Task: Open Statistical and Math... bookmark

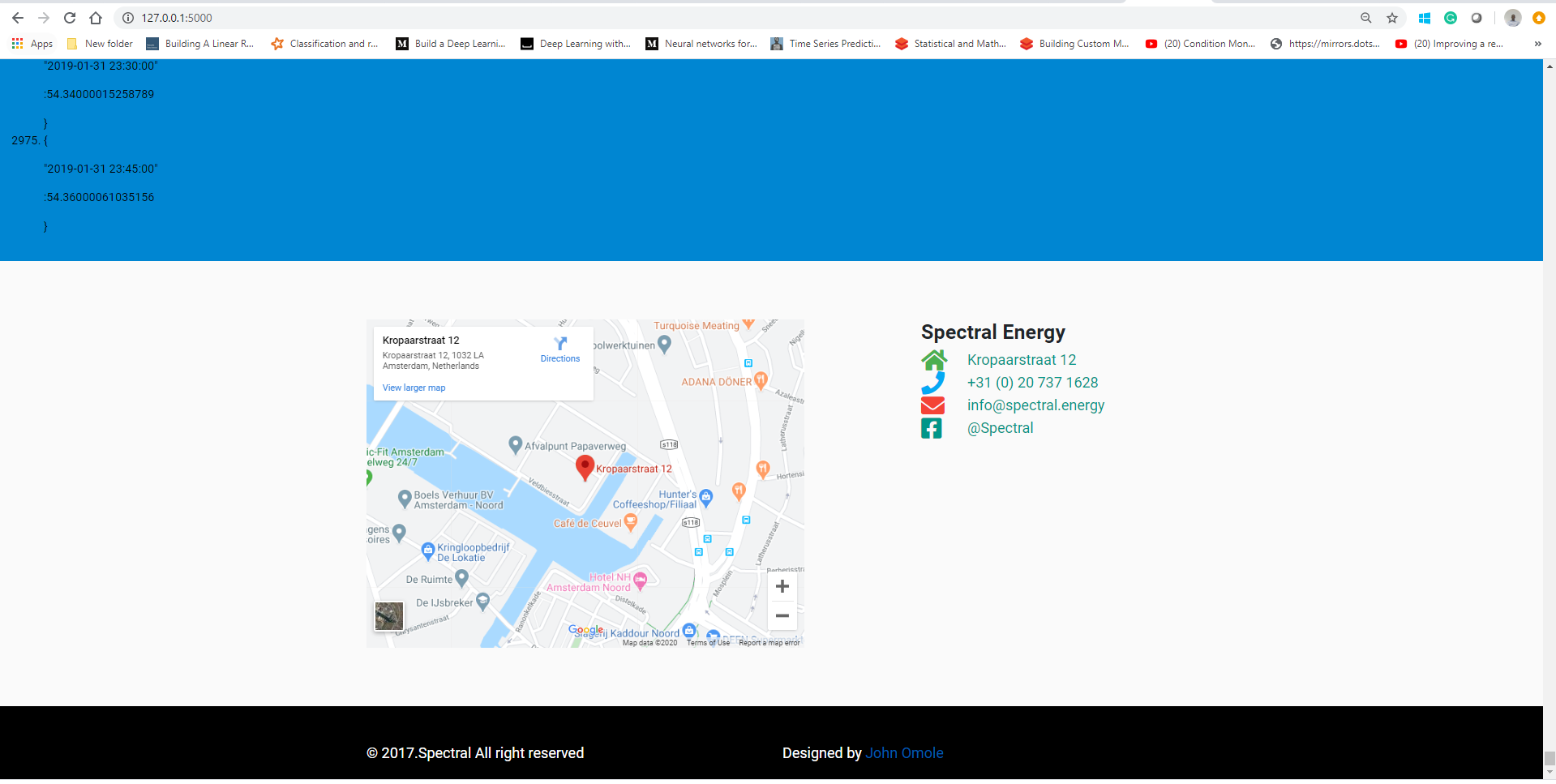Action: [950, 44]
